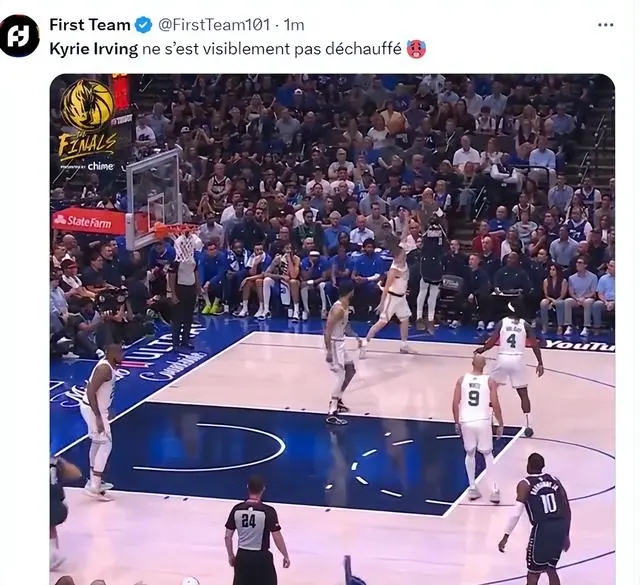Viewport: 640px width, 585px height.
Task: Click the bold Kyrie Irving text
Action: pyautogui.click(x=93, y=49)
